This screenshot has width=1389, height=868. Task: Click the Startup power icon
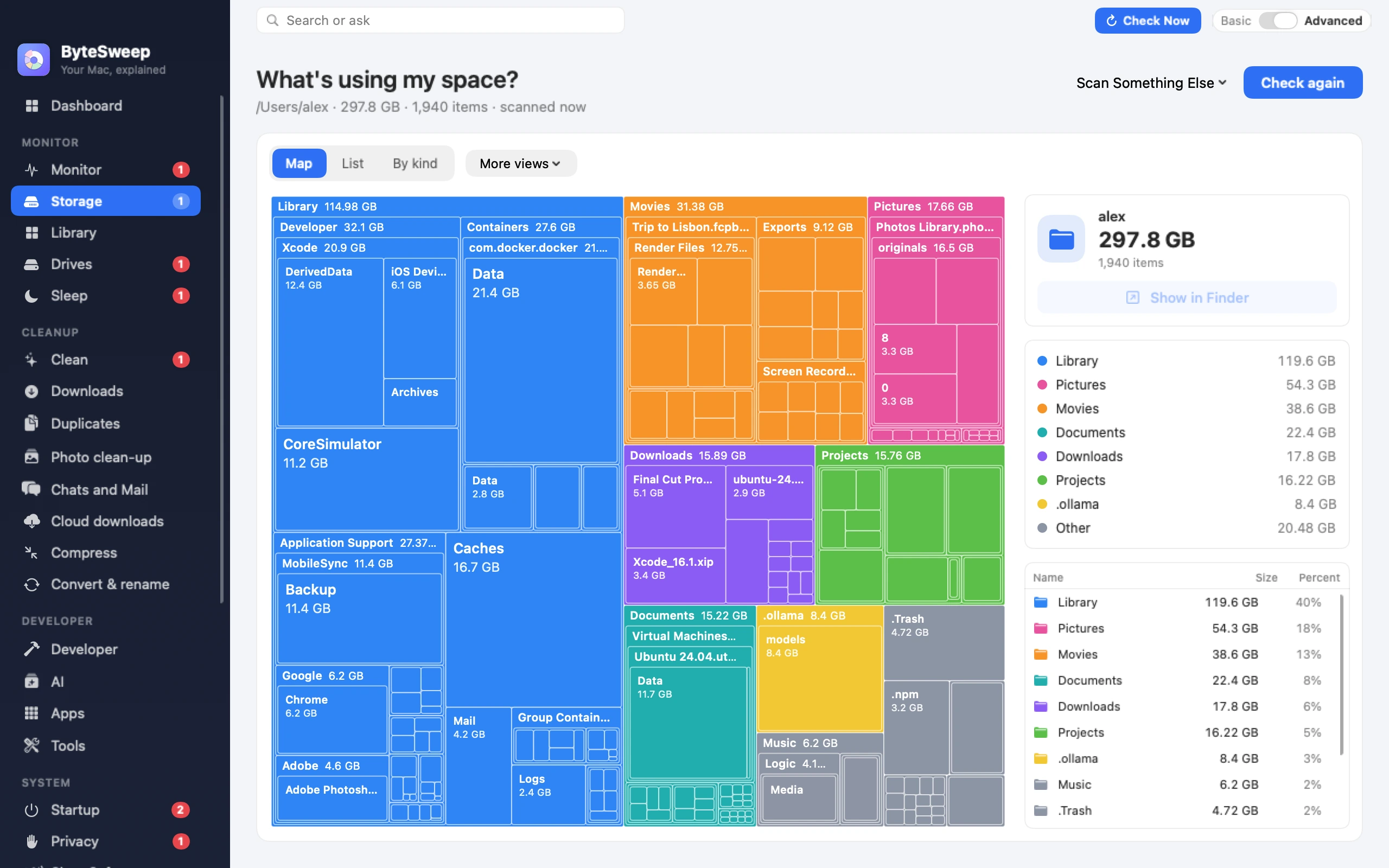31,809
